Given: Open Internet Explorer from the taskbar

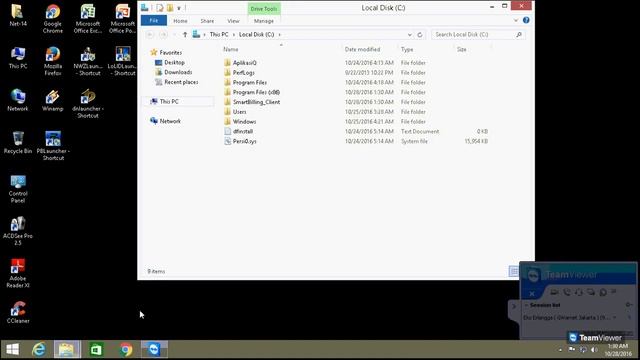Looking at the screenshot, I should (x=39, y=349).
